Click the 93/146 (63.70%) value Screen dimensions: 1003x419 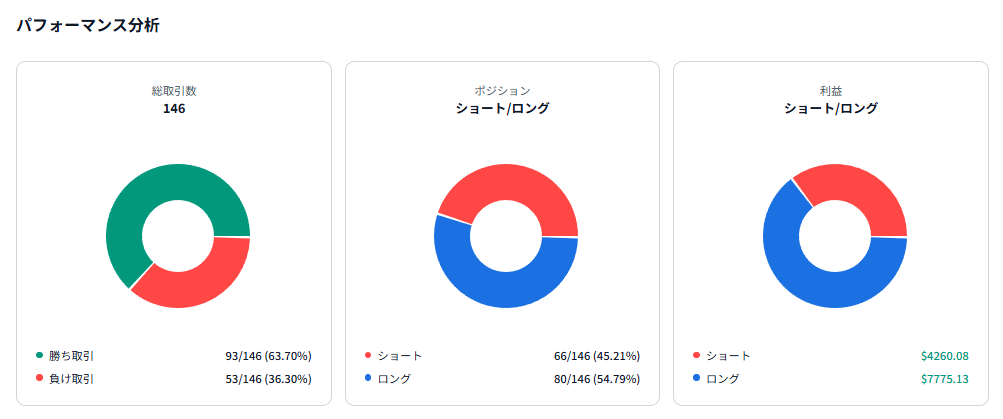point(269,355)
